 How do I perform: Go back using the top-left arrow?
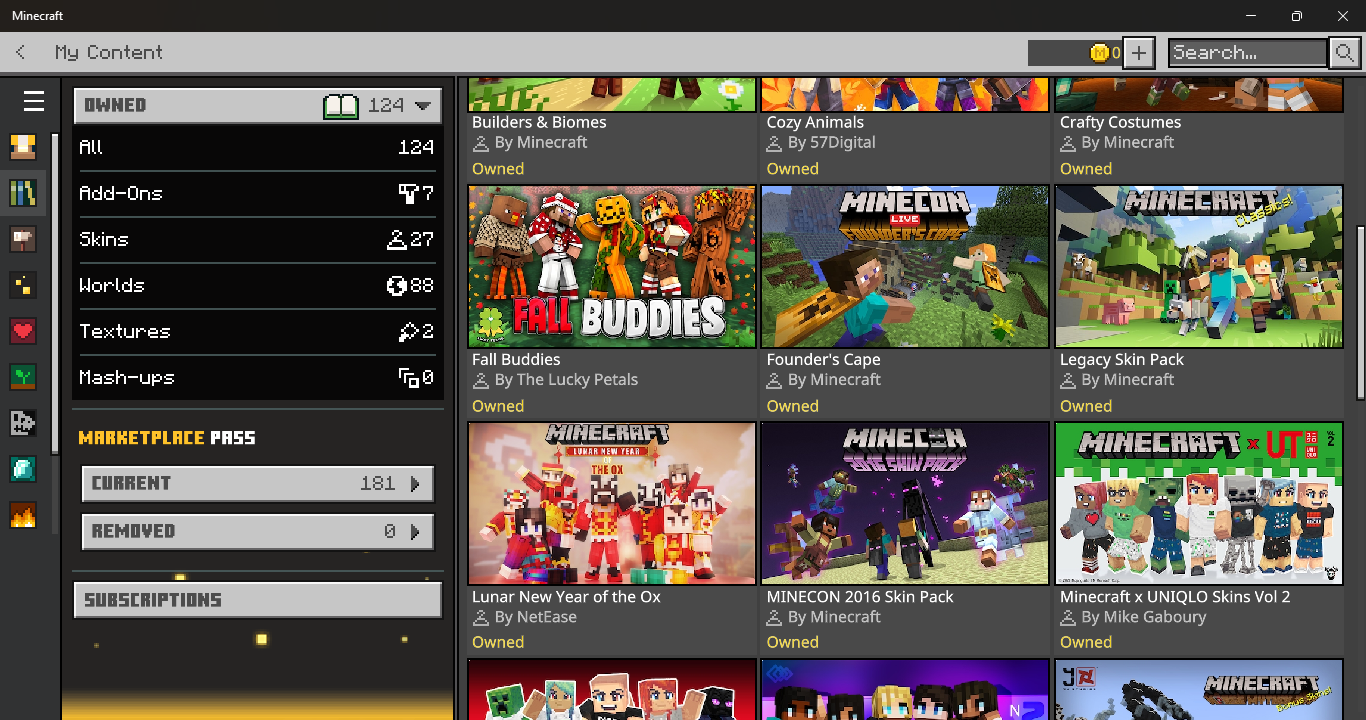click(x=21, y=52)
